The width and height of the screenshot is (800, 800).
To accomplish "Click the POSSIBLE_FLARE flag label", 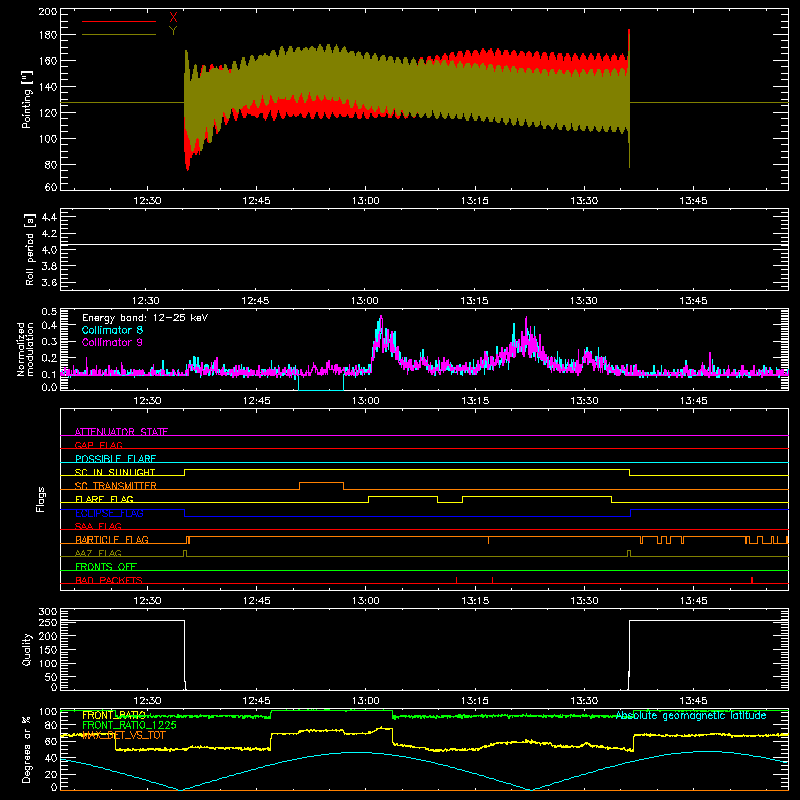I will [115, 459].
